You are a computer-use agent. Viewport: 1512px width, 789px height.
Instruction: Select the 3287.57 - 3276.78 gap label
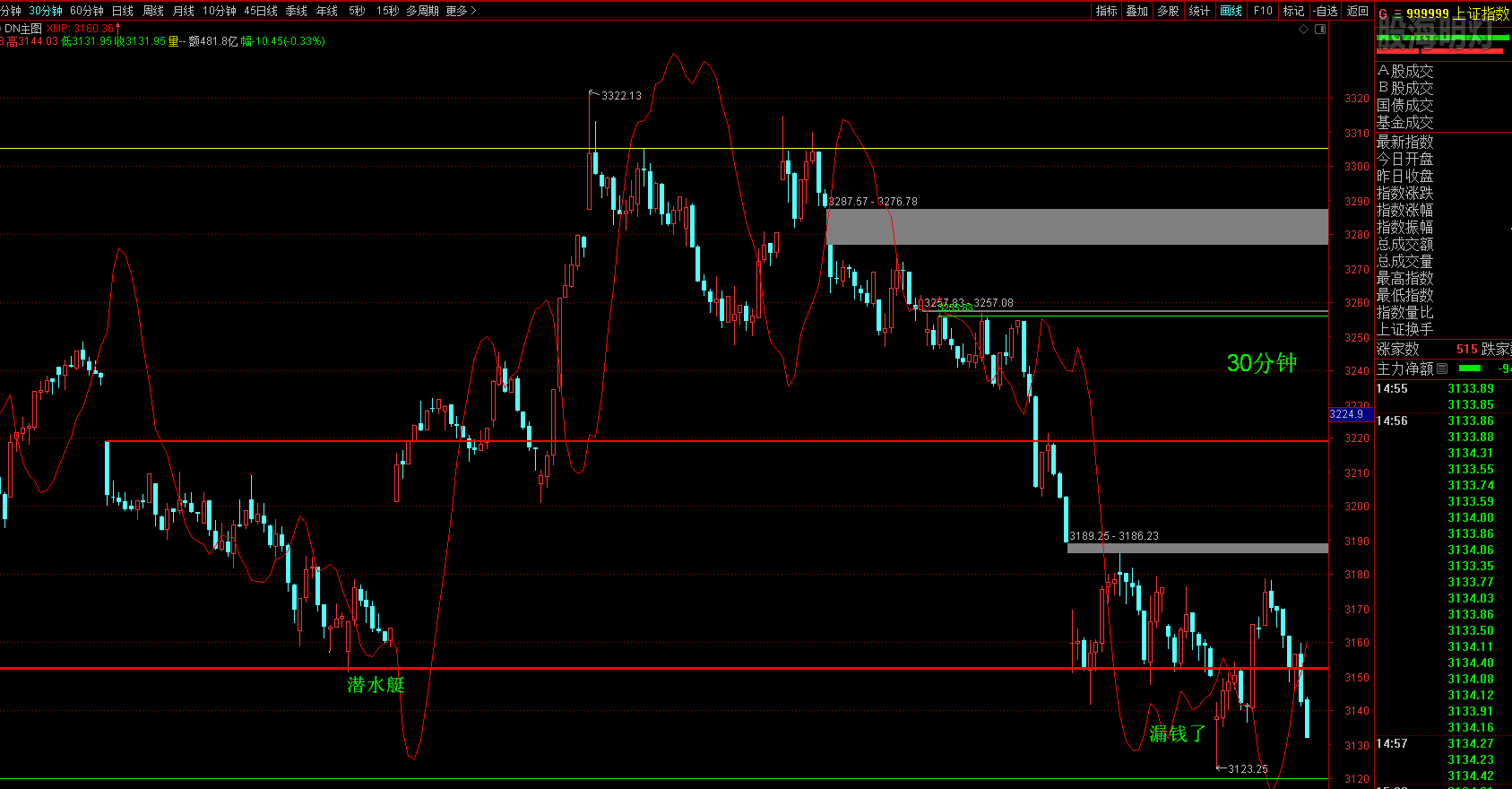[x=873, y=202]
